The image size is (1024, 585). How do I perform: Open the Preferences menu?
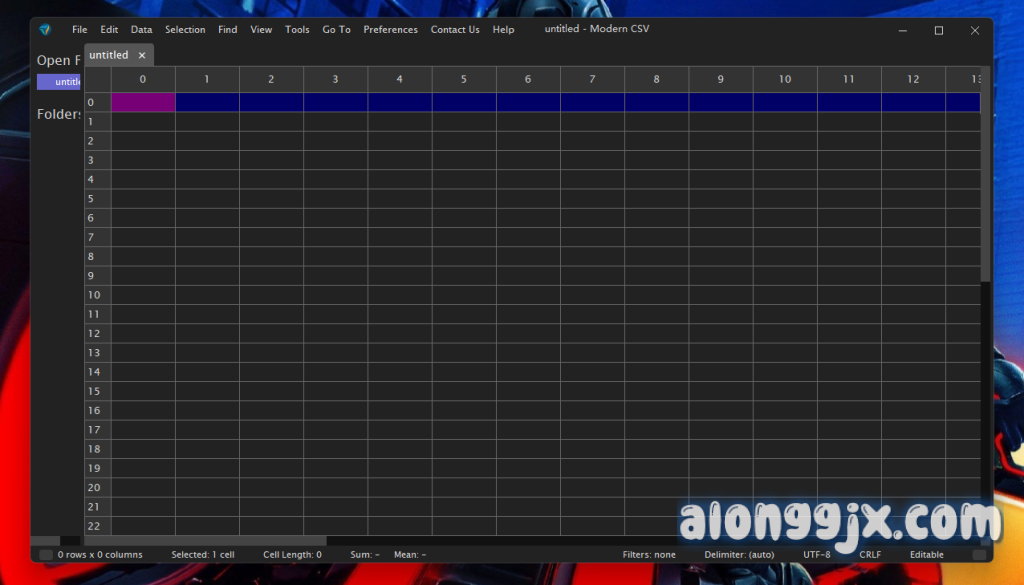pos(390,30)
